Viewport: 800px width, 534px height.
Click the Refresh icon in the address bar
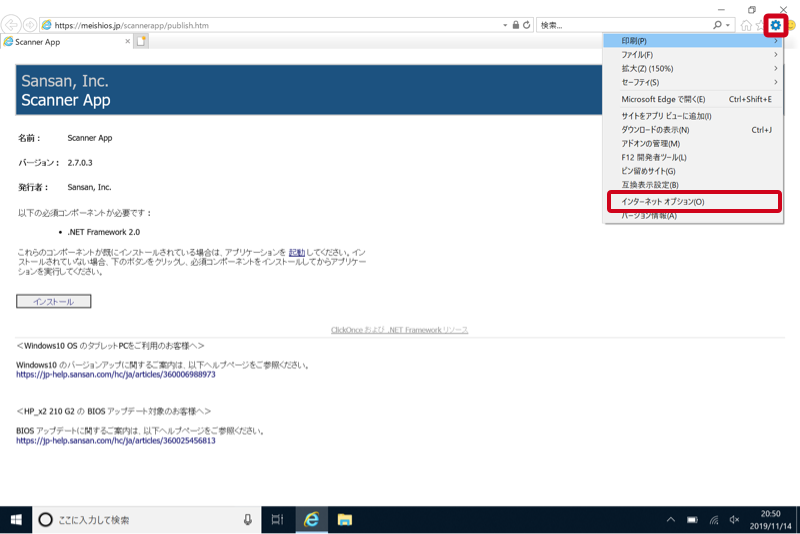(x=527, y=24)
